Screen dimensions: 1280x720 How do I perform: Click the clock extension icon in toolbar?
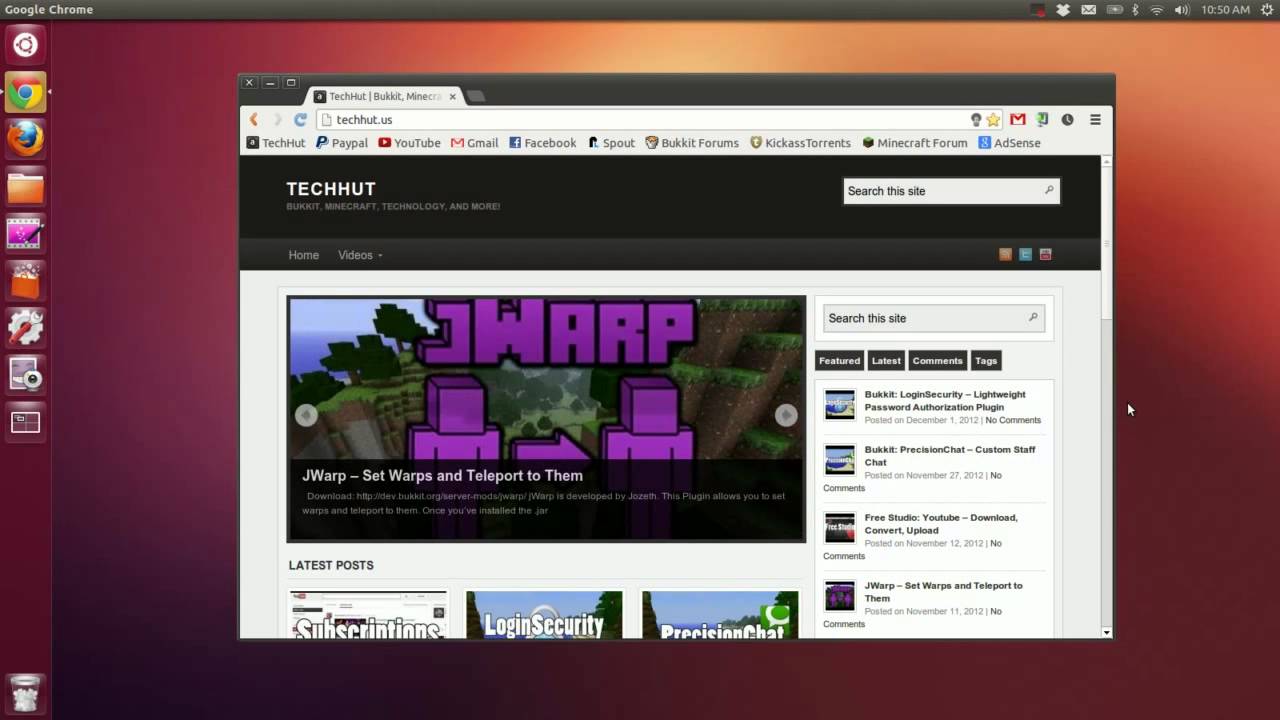[x=1067, y=119]
